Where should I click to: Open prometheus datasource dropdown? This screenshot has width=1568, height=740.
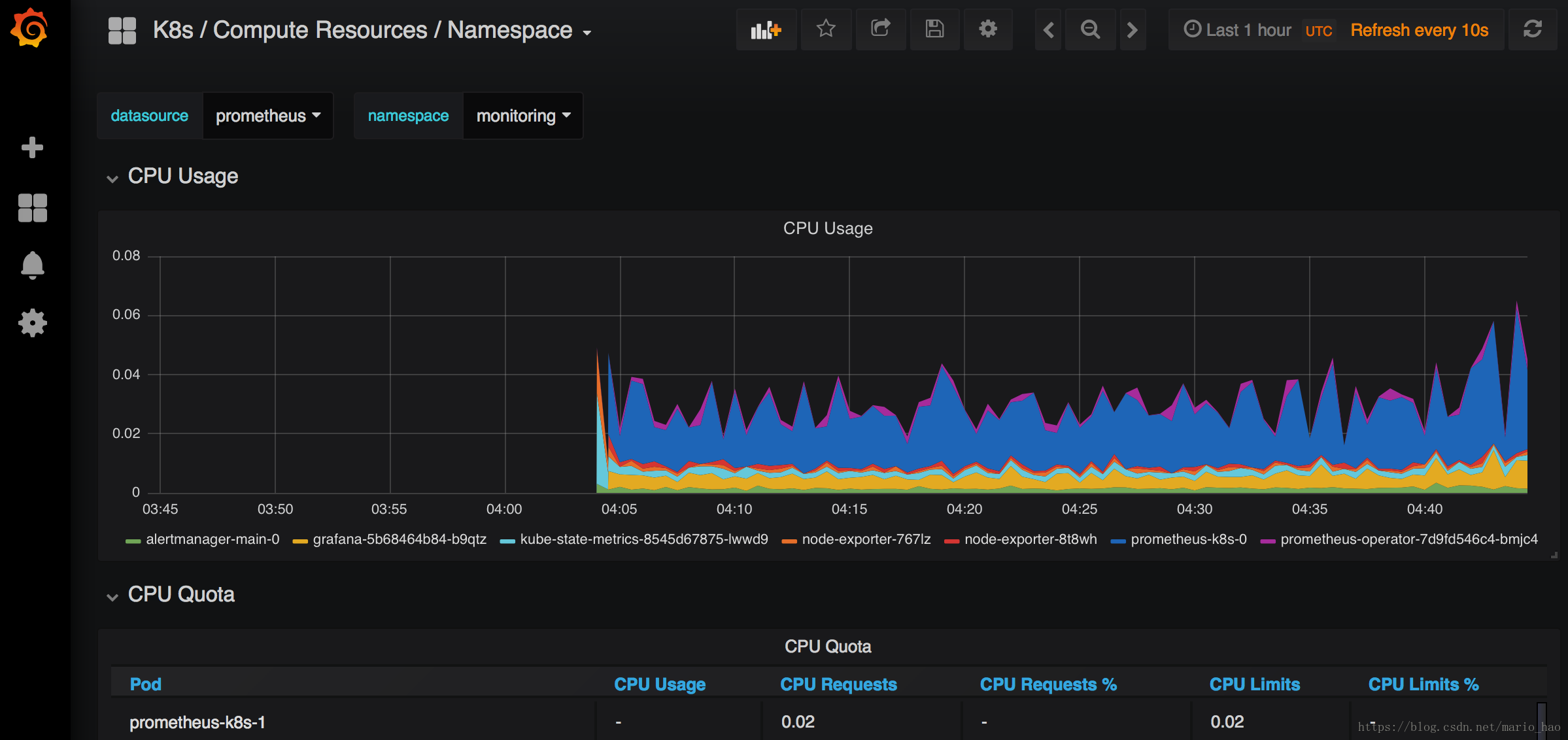pyautogui.click(x=268, y=116)
